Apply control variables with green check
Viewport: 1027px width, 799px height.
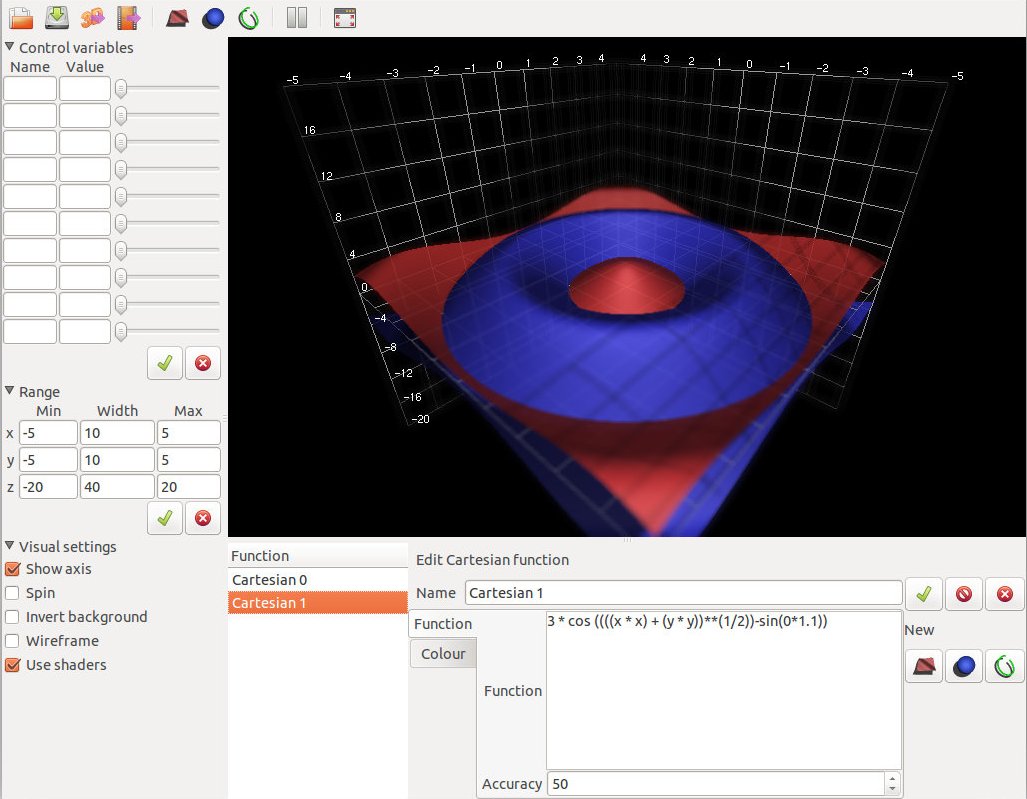click(165, 363)
